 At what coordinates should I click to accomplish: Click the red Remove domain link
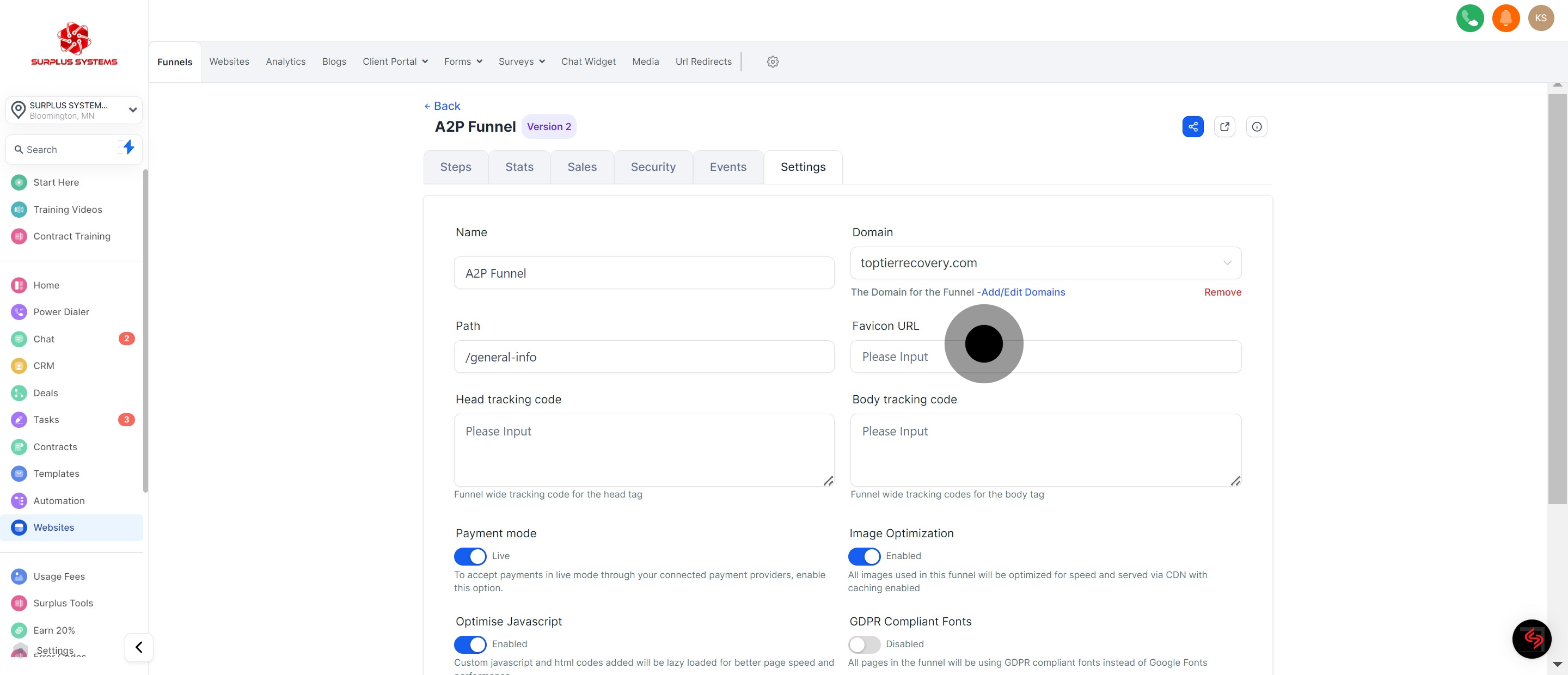point(1222,292)
